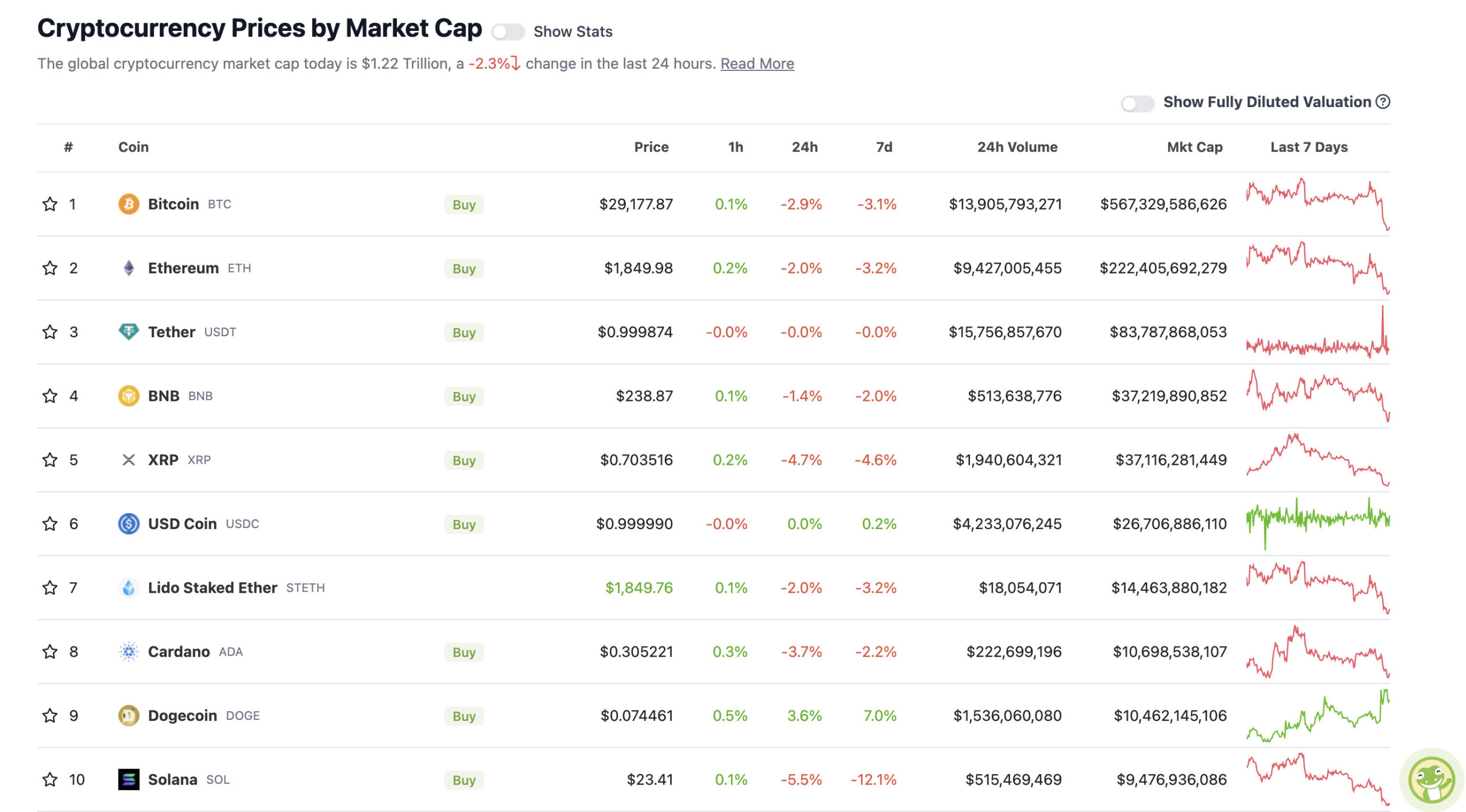The width and height of the screenshot is (1466, 812).
Task: Click Solana 7d change -12.1%
Action: point(873,779)
